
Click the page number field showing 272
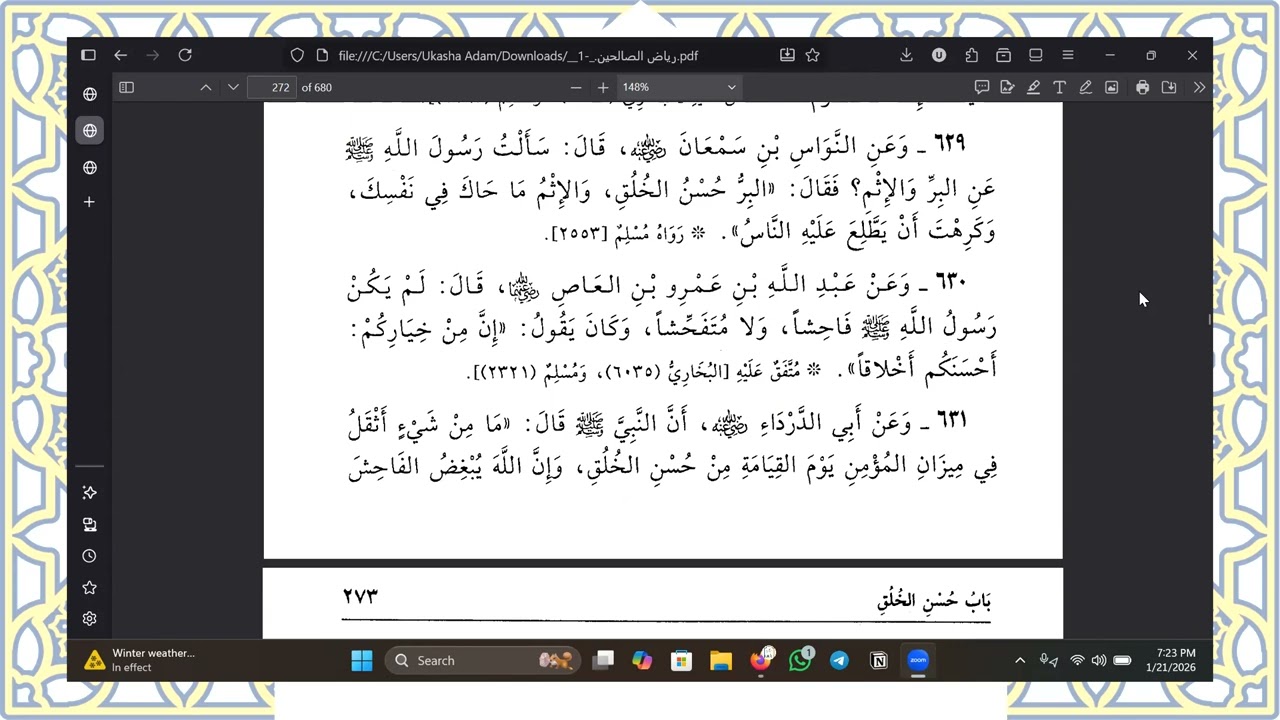[x=272, y=87]
